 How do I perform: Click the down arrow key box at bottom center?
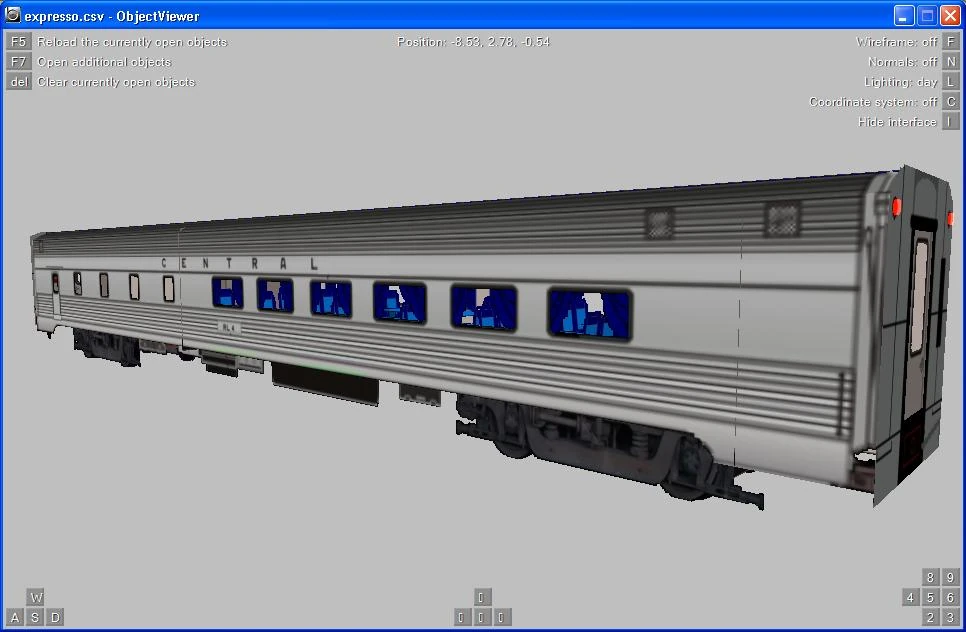tap(481, 617)
